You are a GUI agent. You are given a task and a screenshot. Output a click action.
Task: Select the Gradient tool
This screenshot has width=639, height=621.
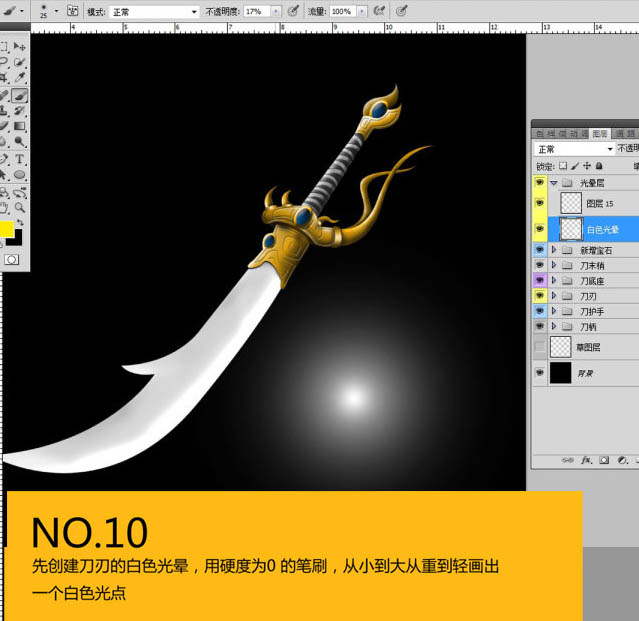tap(19, 126)
